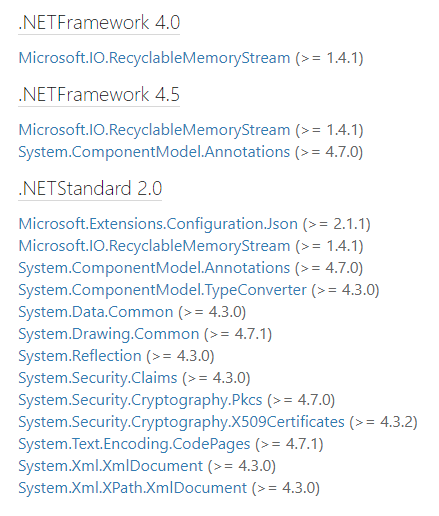Click System.Security.Cryptography.X509Certificates link

[181, 422]
